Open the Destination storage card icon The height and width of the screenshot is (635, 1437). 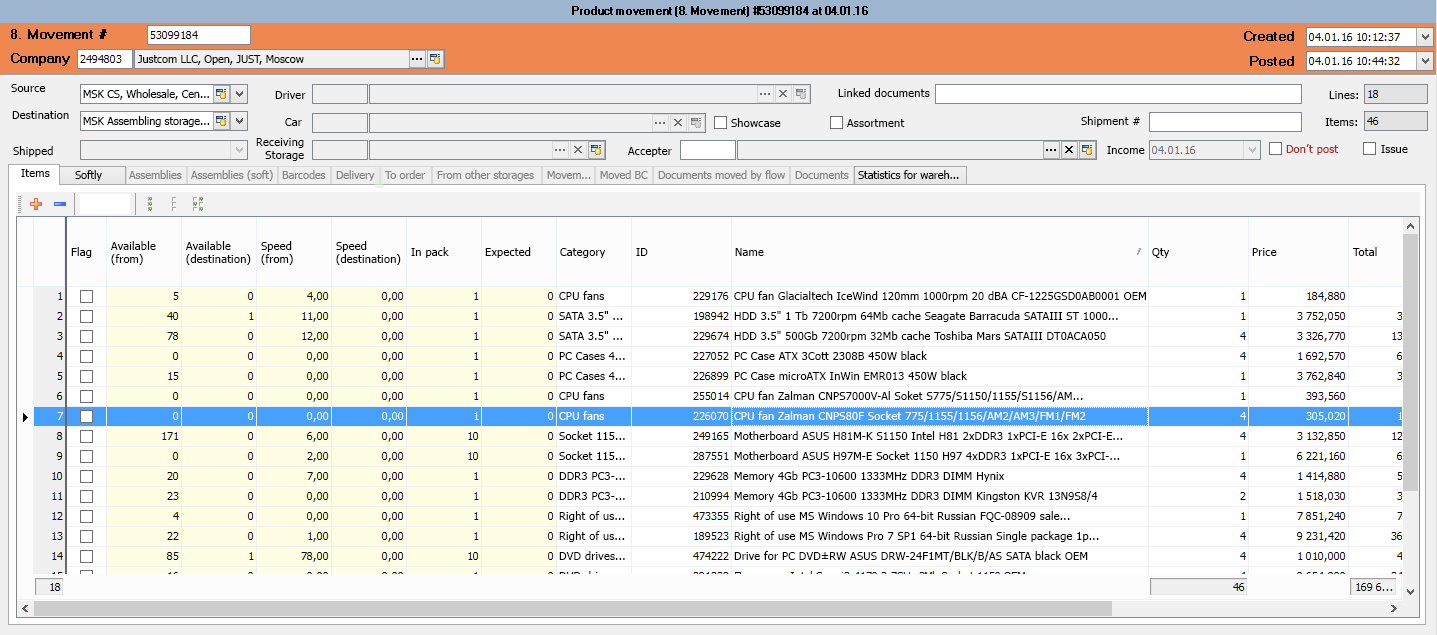coord(222,121)
